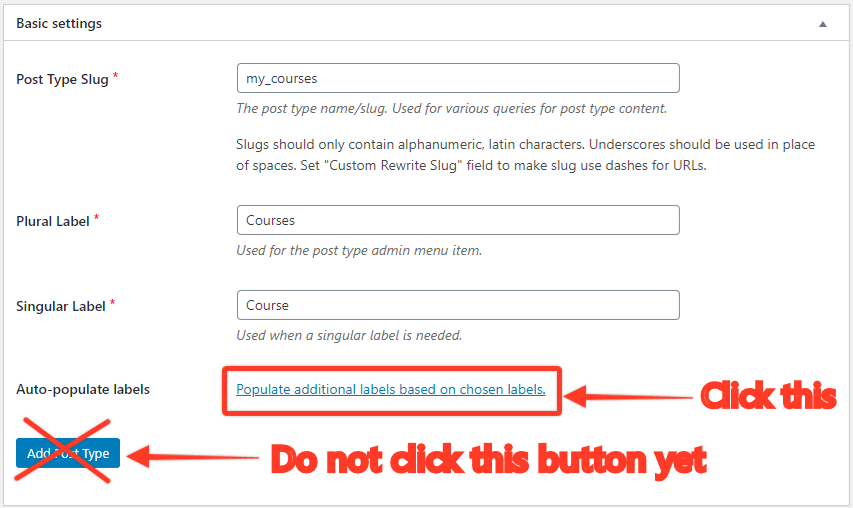
Task: Select the Singular Label text
Action: (x=61, y=306)
